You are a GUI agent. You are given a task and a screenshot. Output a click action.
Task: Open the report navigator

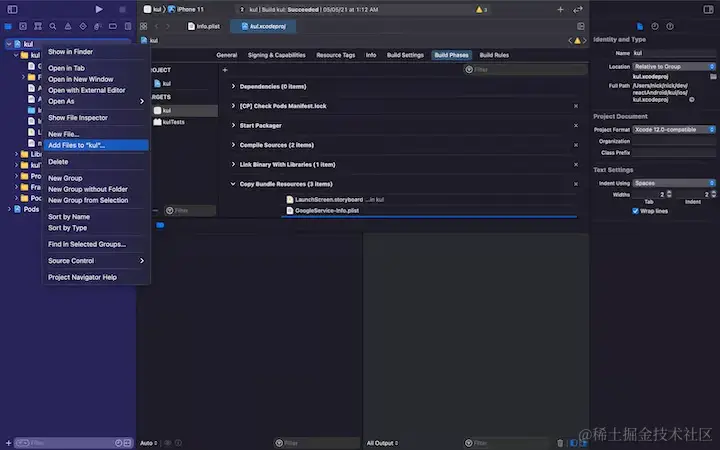coord(128,27)
